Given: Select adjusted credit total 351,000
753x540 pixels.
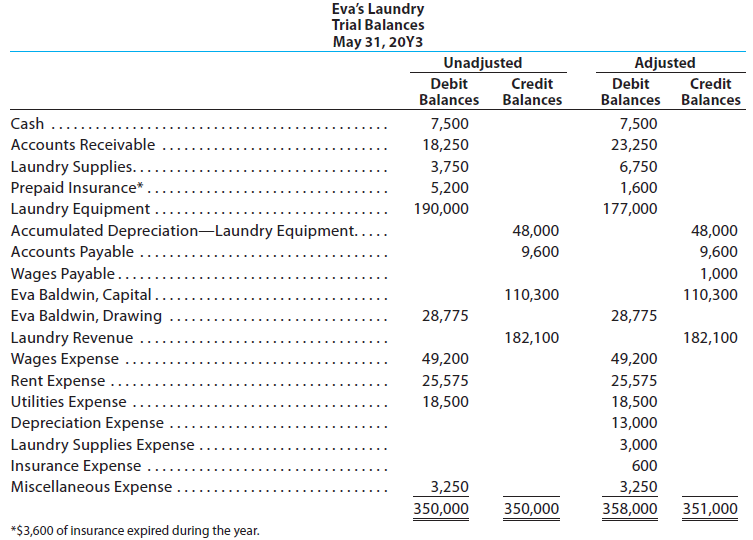Looking at the screenshot, I should [x=710, y=509].
